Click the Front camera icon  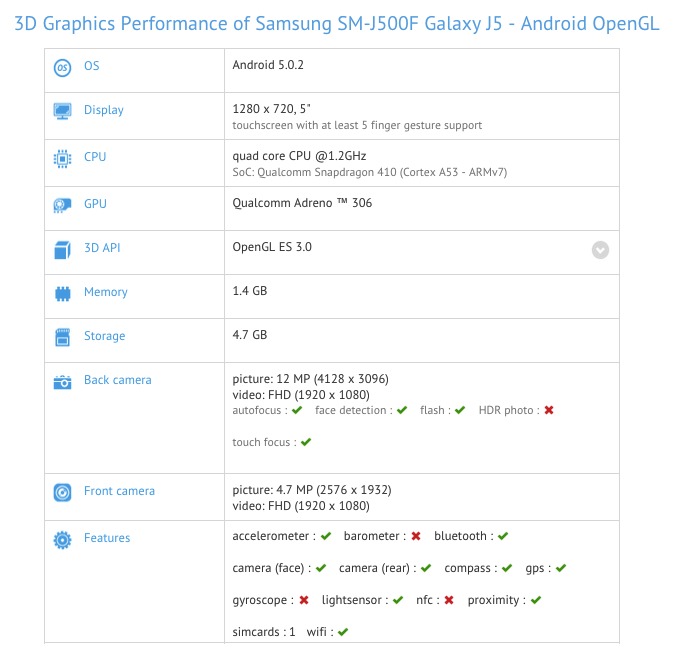pyautogui.click(x=62, y=492)
